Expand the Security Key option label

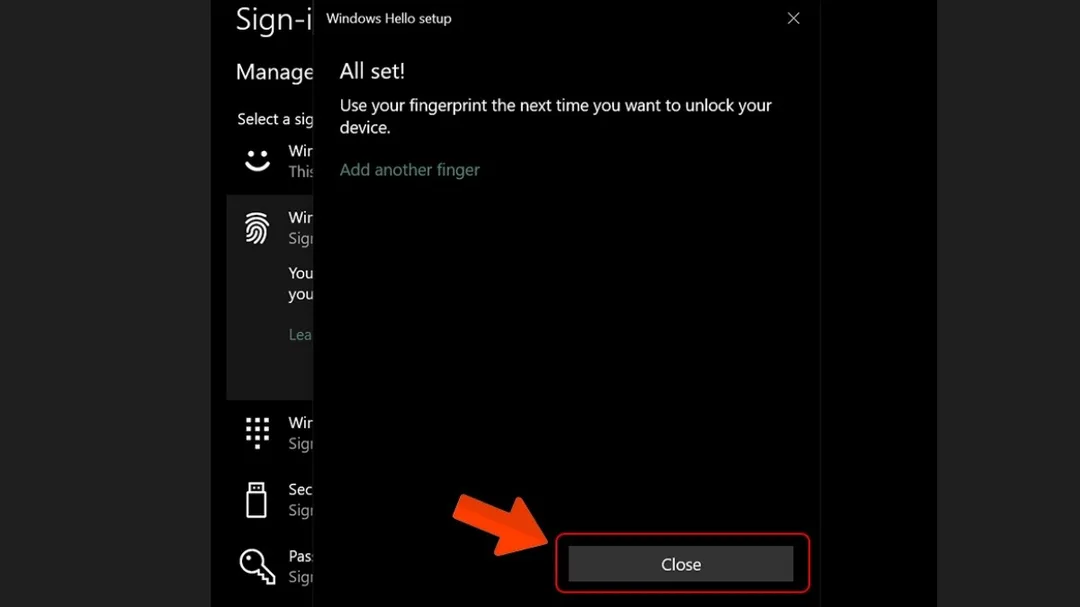pyautogui.click(x=300, y=489)
